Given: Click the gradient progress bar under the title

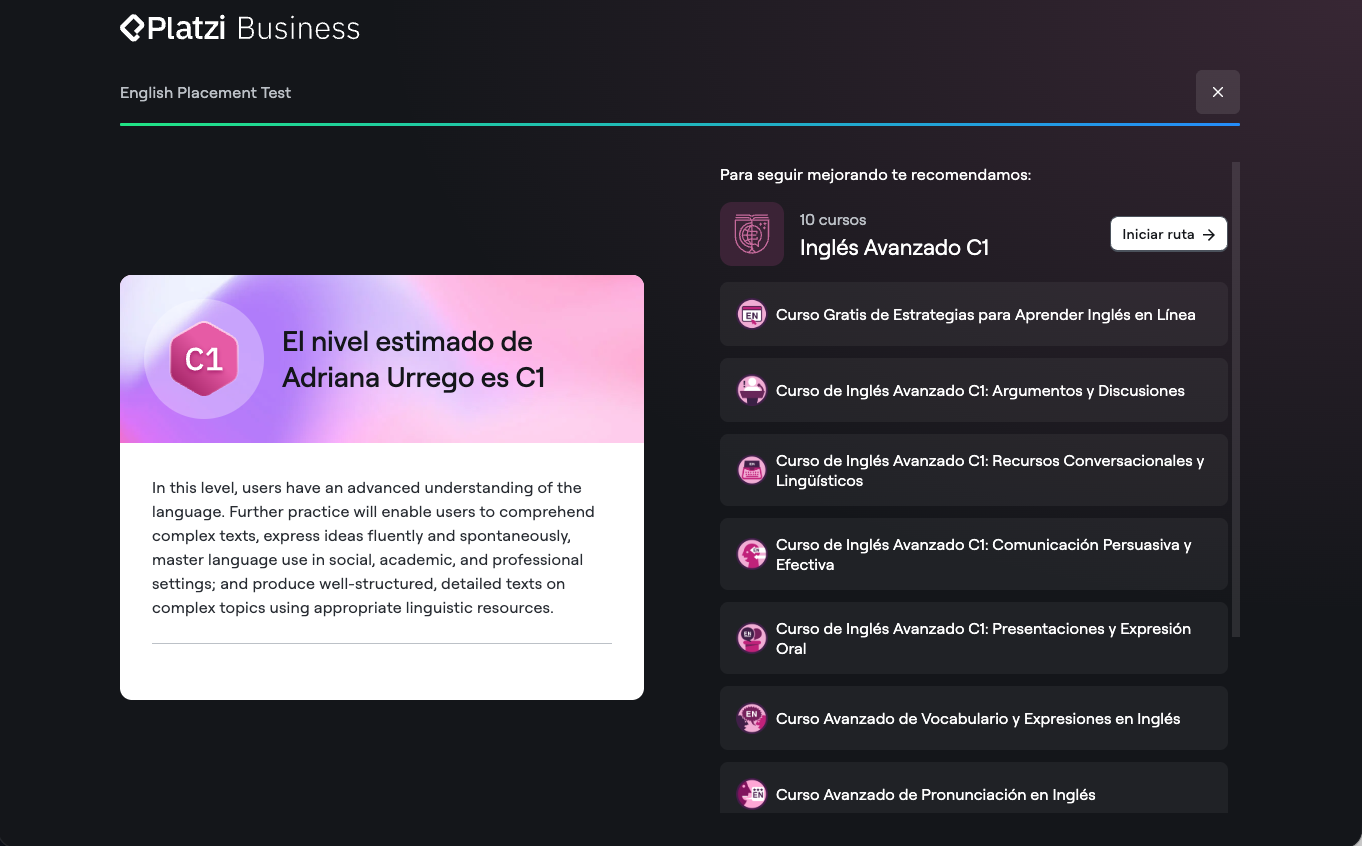Looking at the screenshot, I should [680, 125].
